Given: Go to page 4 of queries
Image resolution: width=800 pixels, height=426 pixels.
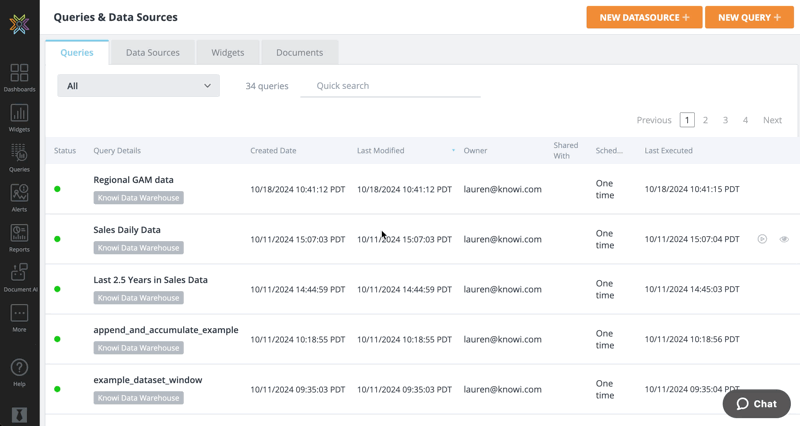Looking at the screenshot, I should [x=745, y=120].
